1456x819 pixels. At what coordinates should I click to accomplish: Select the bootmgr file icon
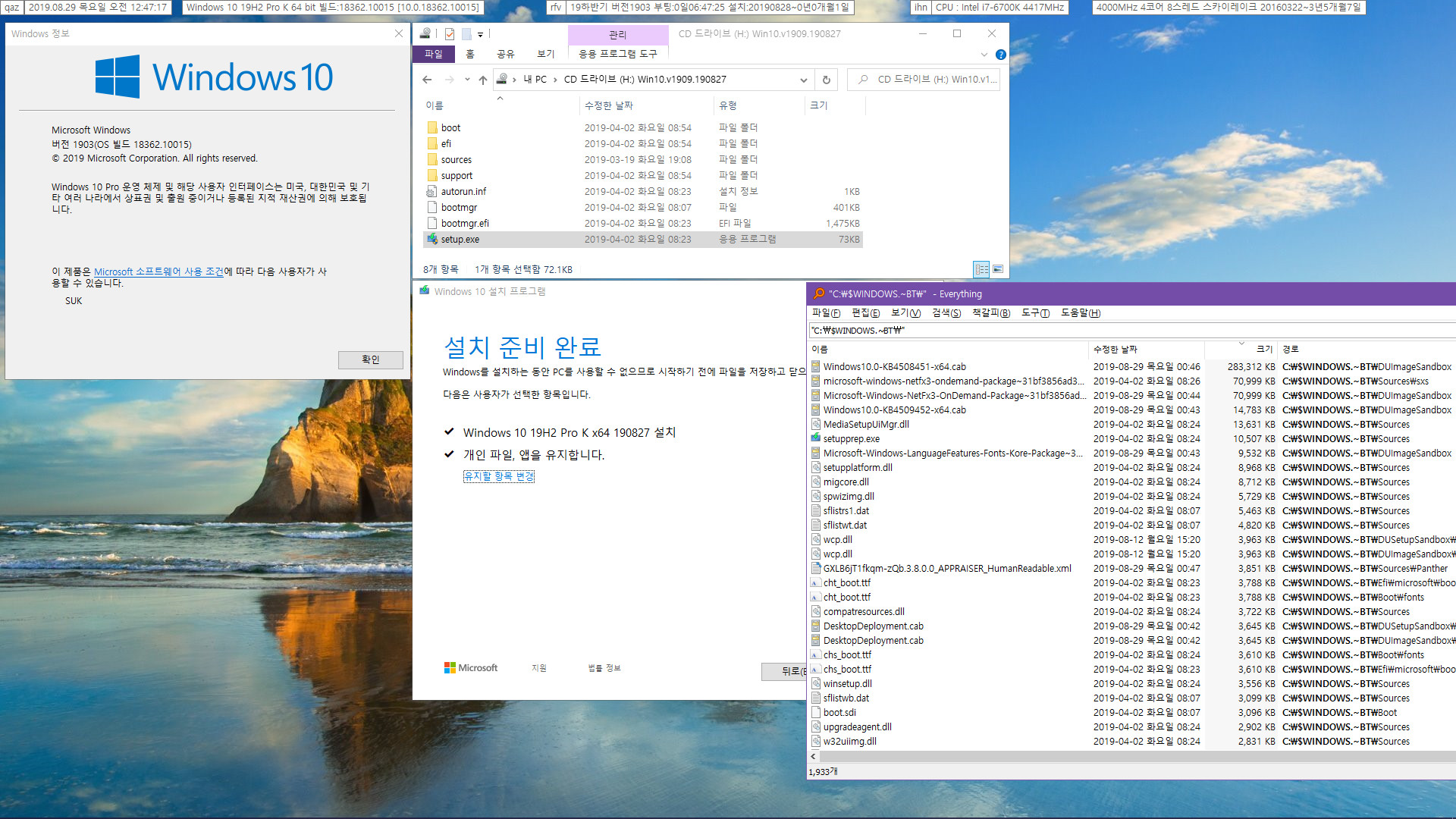432,207
